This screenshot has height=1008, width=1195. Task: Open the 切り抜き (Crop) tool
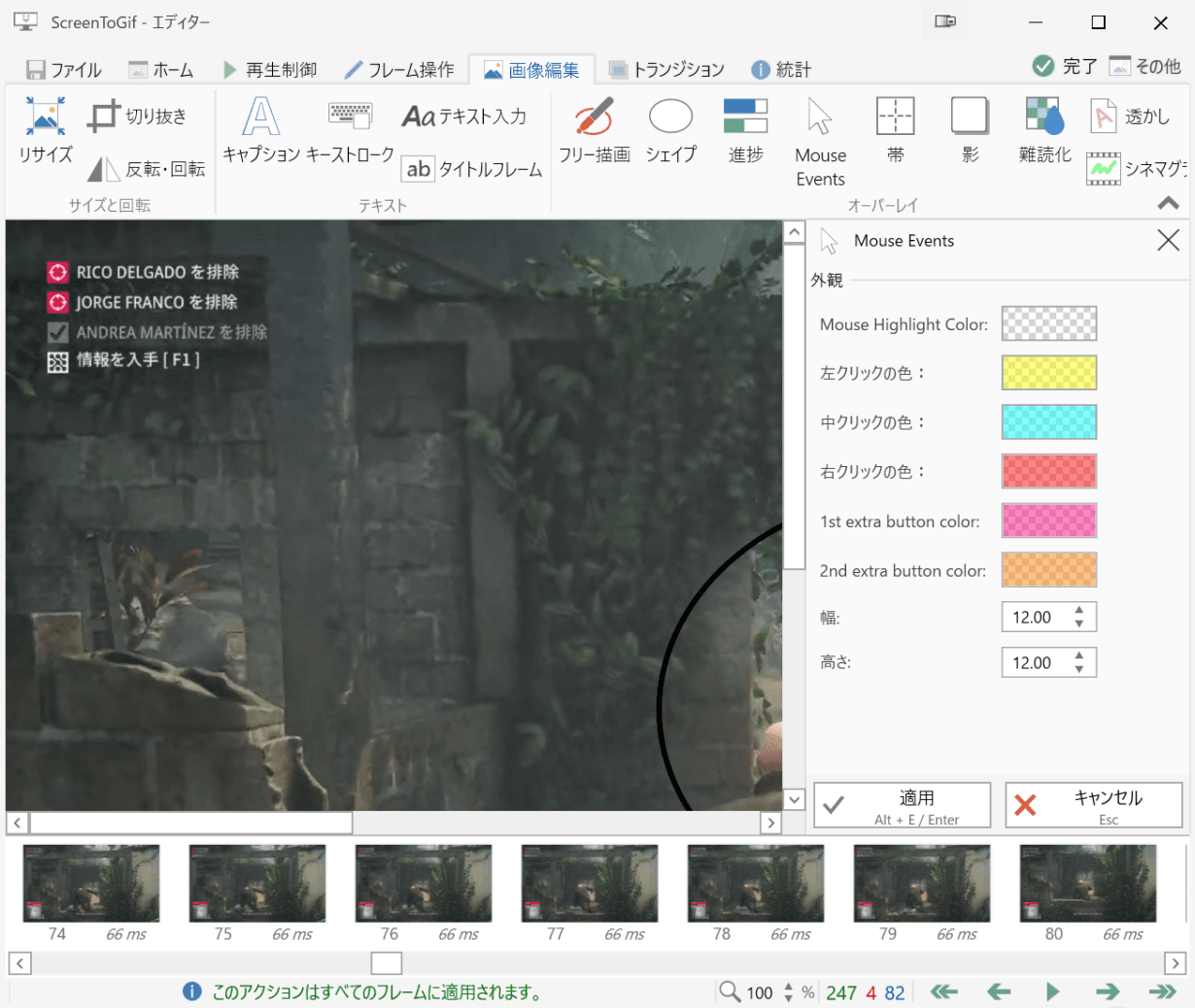click(x=137, y=117)
